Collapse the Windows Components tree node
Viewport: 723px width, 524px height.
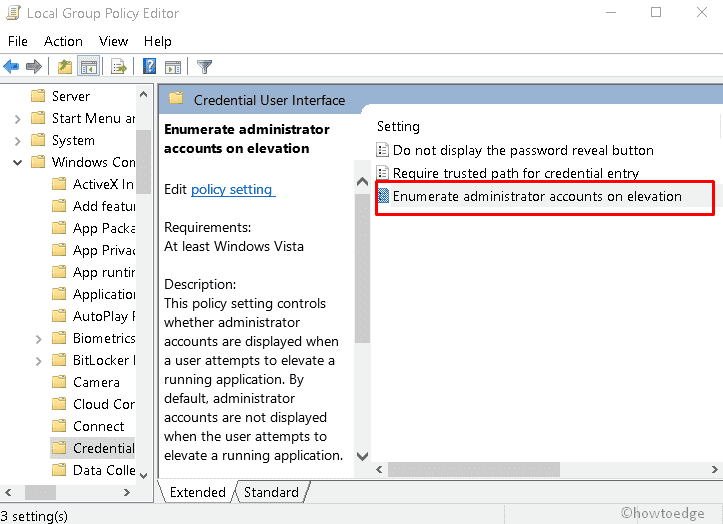18,162
